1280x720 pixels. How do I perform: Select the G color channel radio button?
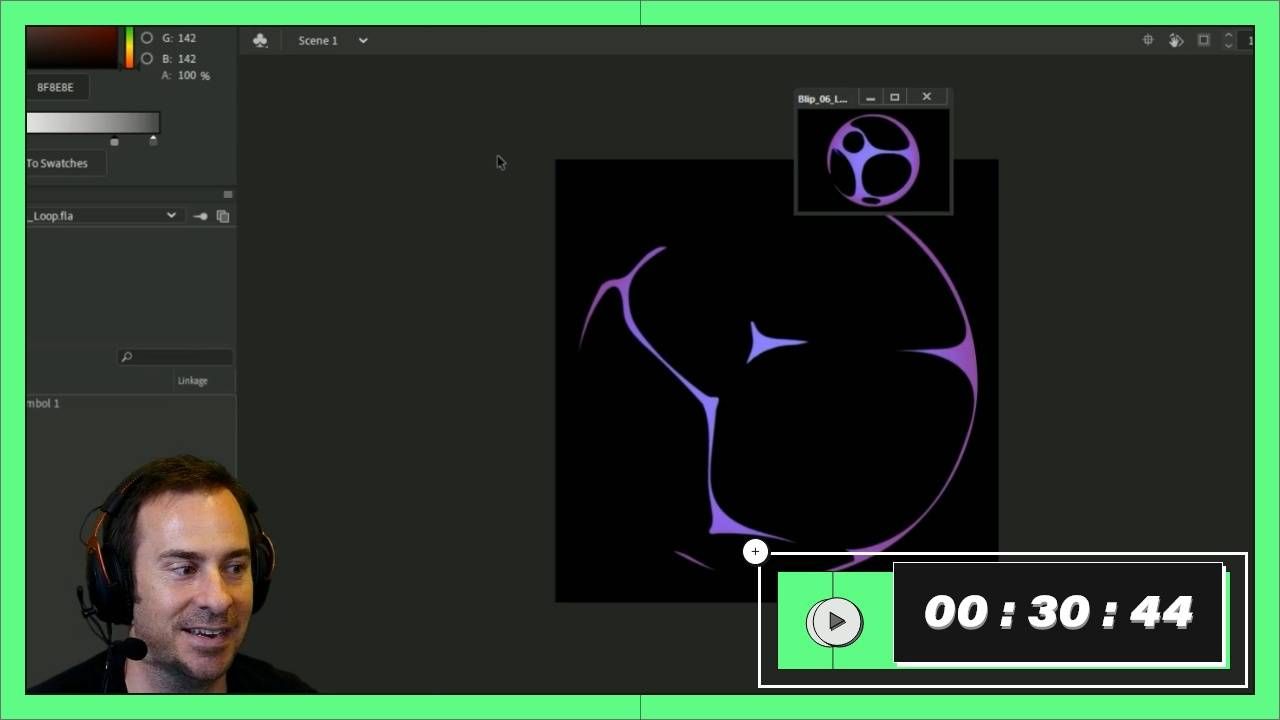[x=147, y=38]
